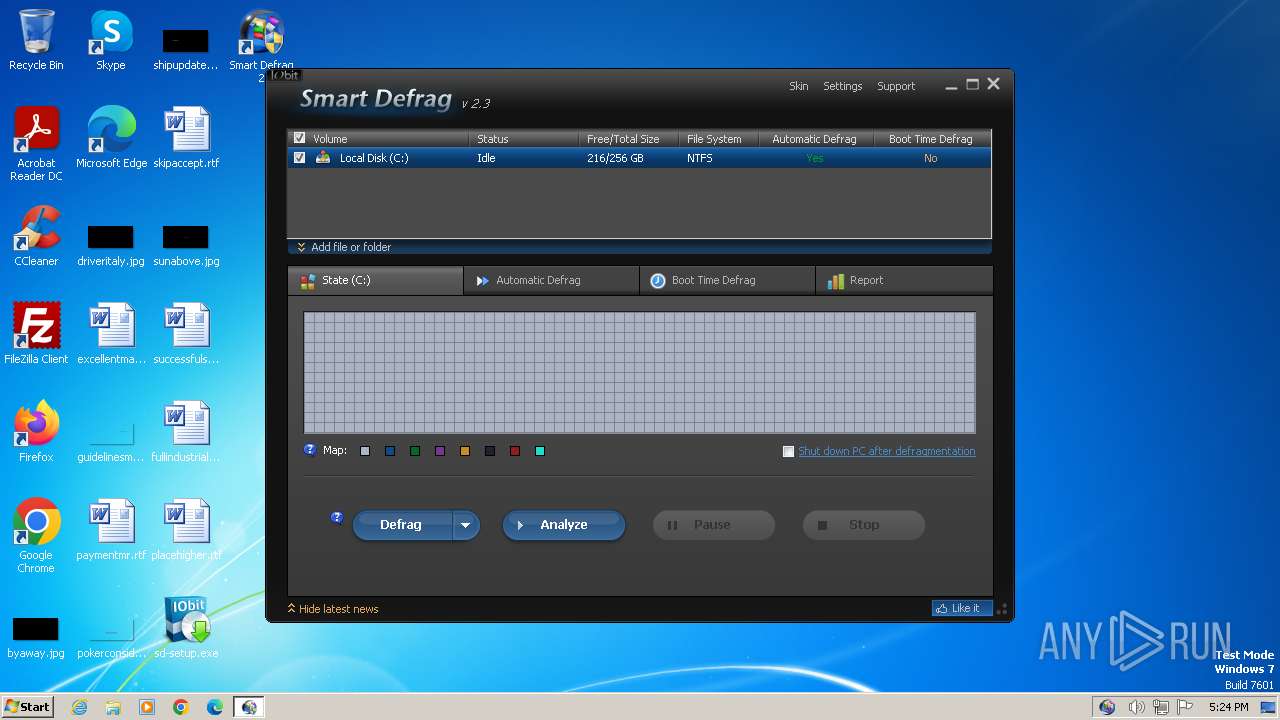The width and height of the screenshot is (1280, 720).
Task: Click the red map legend swatch
Action: 515,451
